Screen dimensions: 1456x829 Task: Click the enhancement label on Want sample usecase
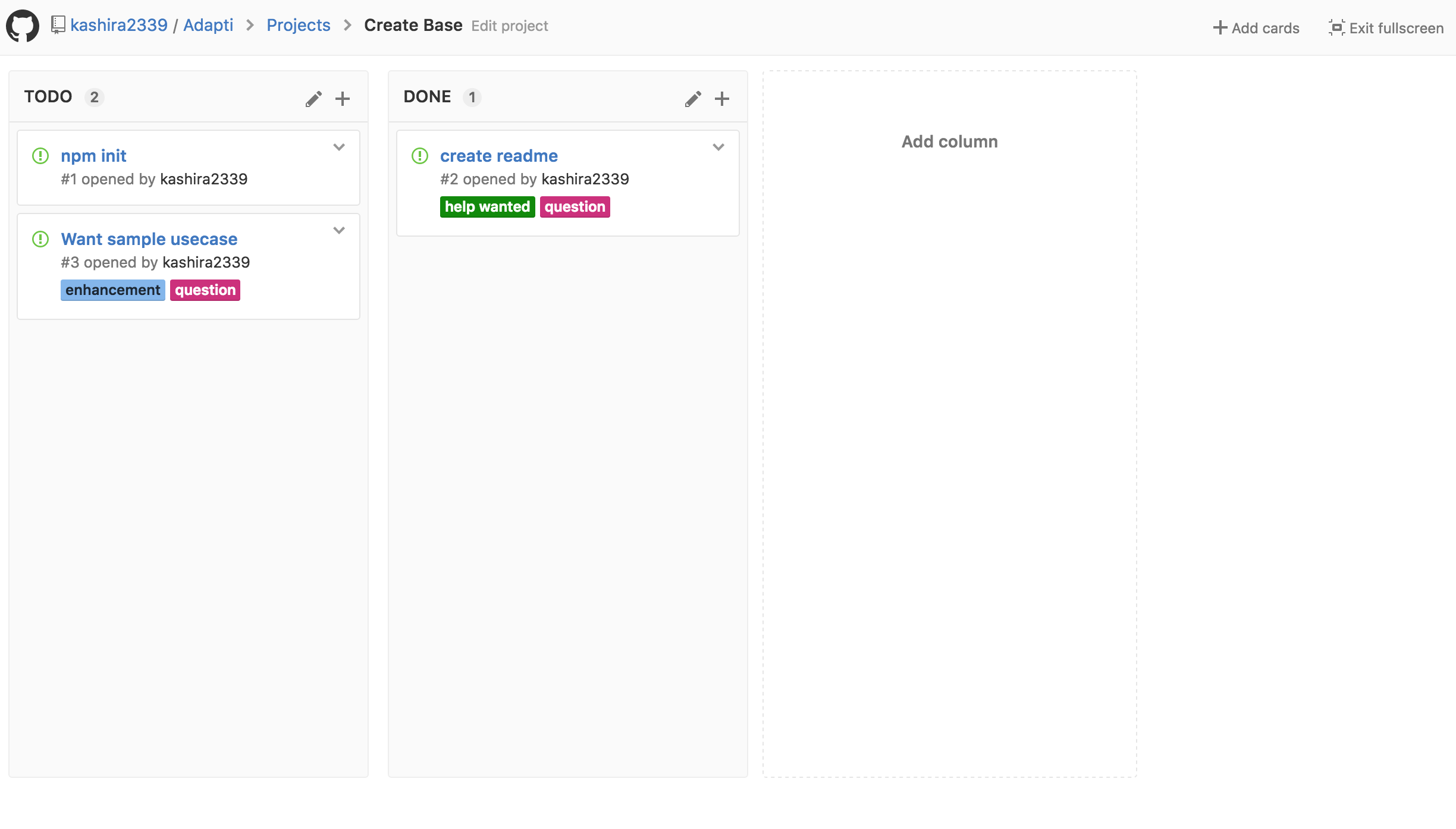coord(113,290)
